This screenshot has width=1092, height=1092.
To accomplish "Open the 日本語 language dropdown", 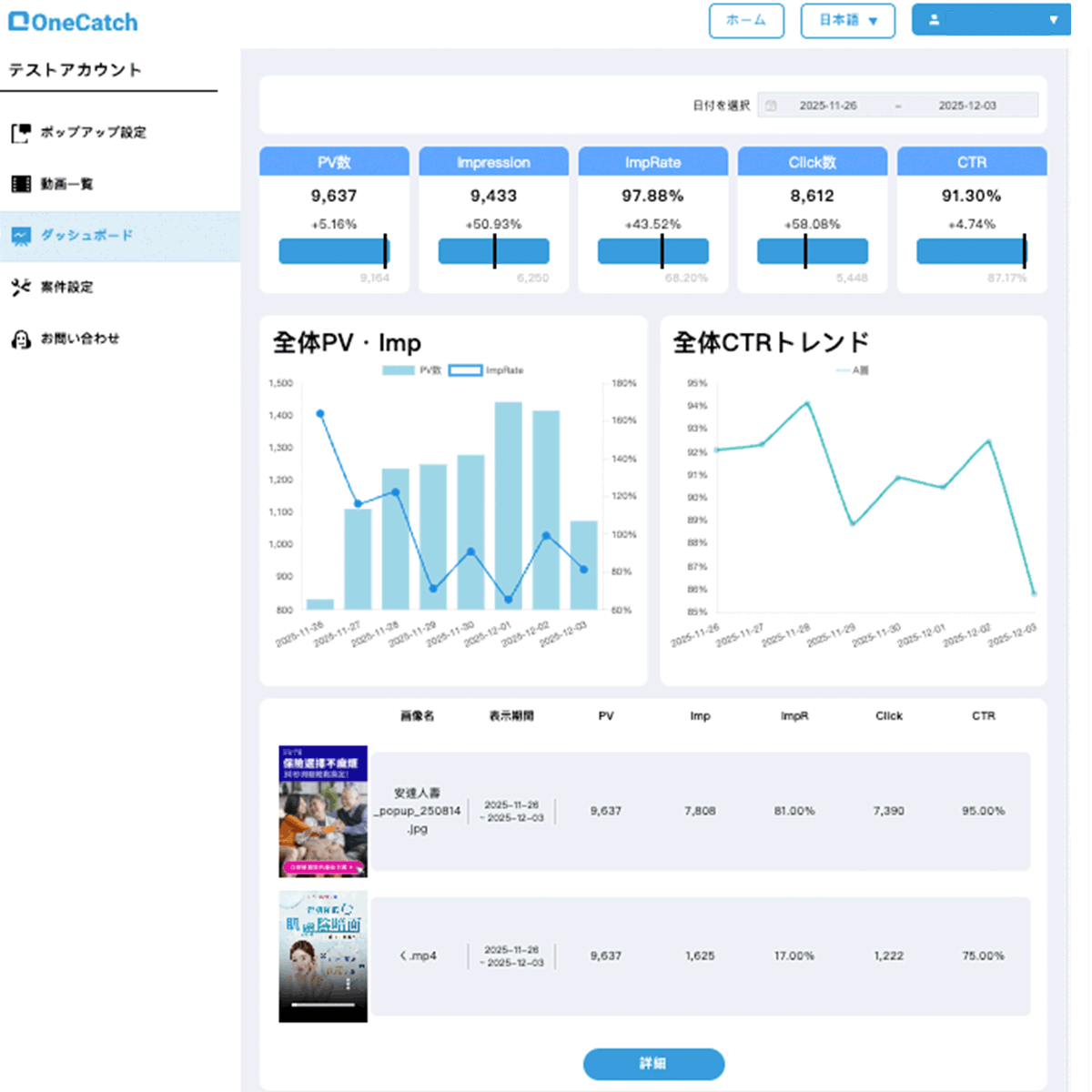I will point(847,20).
